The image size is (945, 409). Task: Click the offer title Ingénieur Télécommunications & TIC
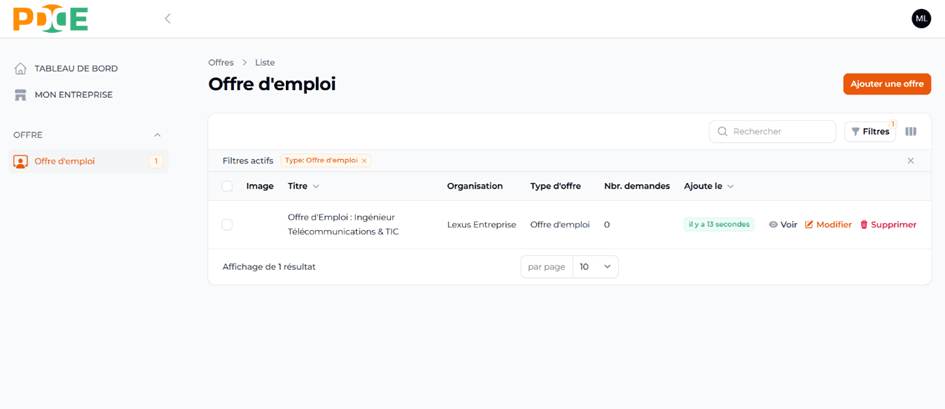pos(344,224)
